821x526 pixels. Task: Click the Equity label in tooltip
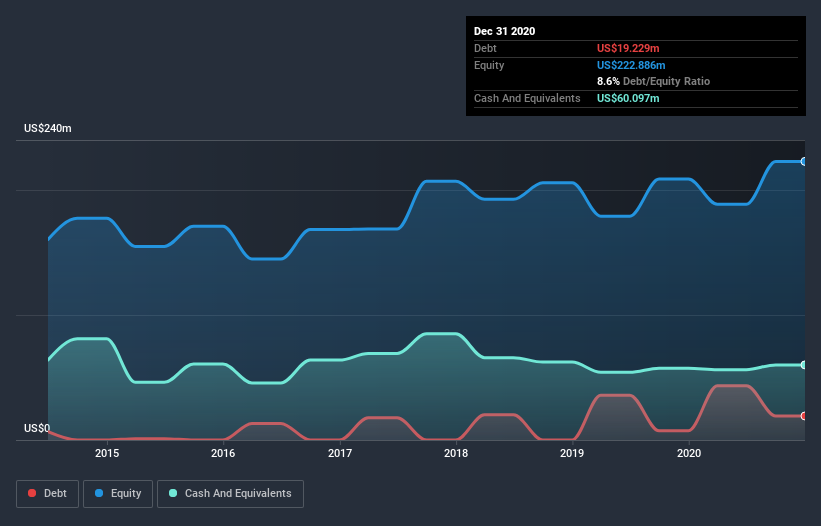point(489,65)
